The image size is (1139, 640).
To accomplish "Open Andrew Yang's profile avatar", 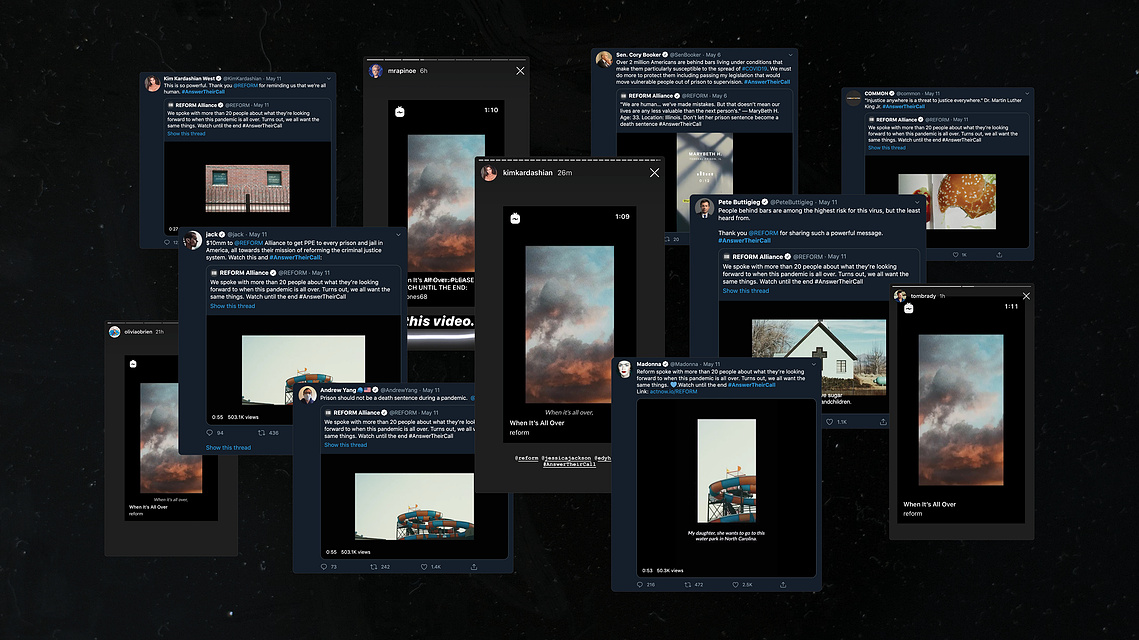I will click(308, 394).
